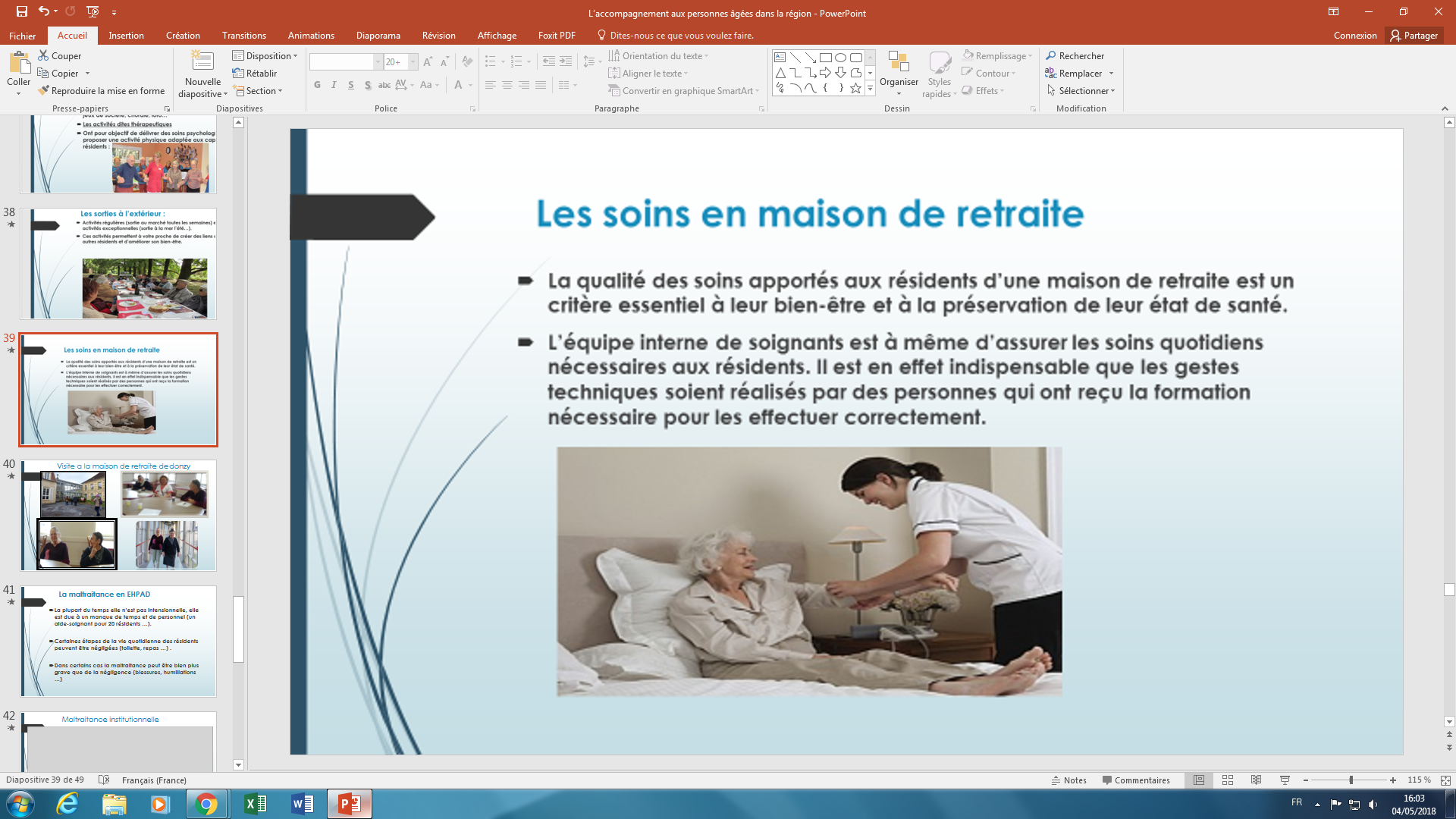Select slide 41 thumbnail La maltraitance en EHPAD
1456x819 pixels.
click(x=118, y=642)
